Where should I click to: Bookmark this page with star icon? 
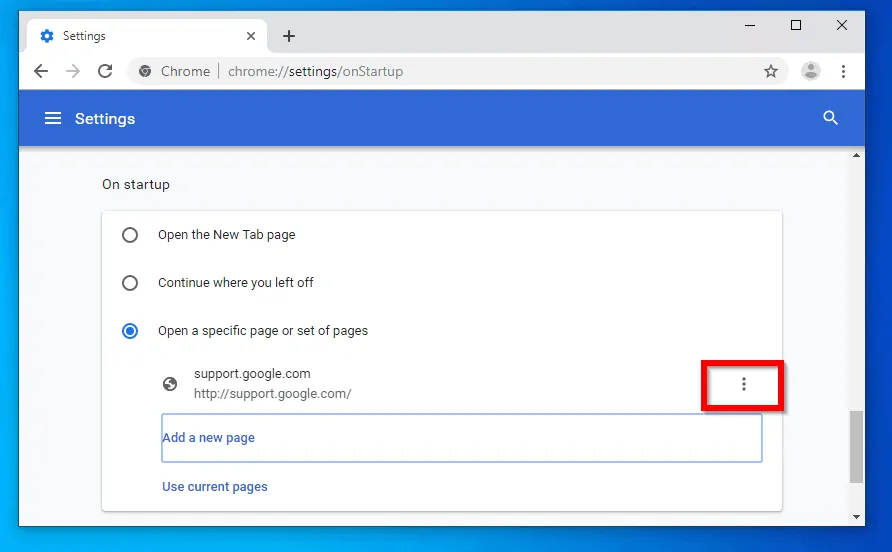[x=771, y=71]
